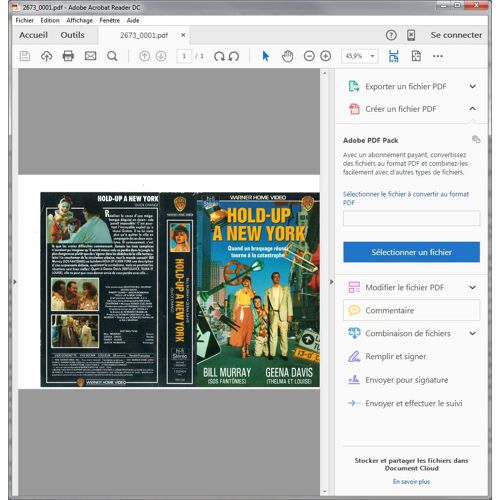
Task: Switch to the Accueil tab
Action: (x=33, y=35)
